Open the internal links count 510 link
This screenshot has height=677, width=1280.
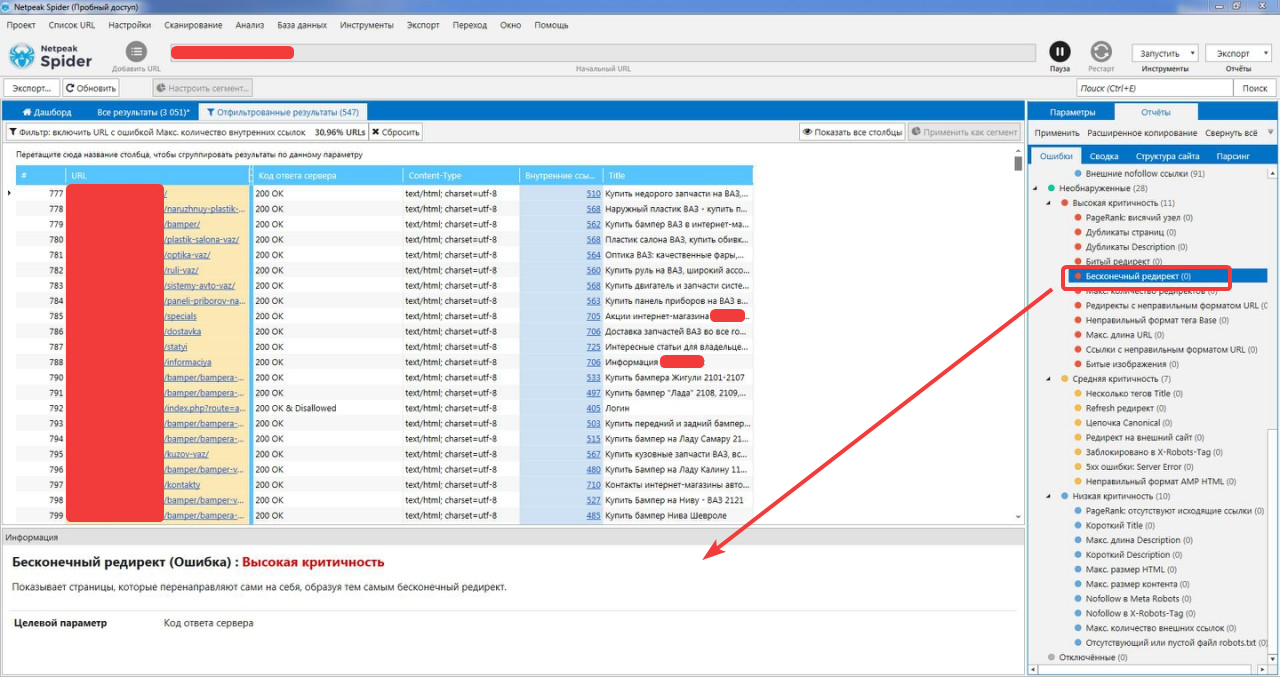tap(593, 193)
